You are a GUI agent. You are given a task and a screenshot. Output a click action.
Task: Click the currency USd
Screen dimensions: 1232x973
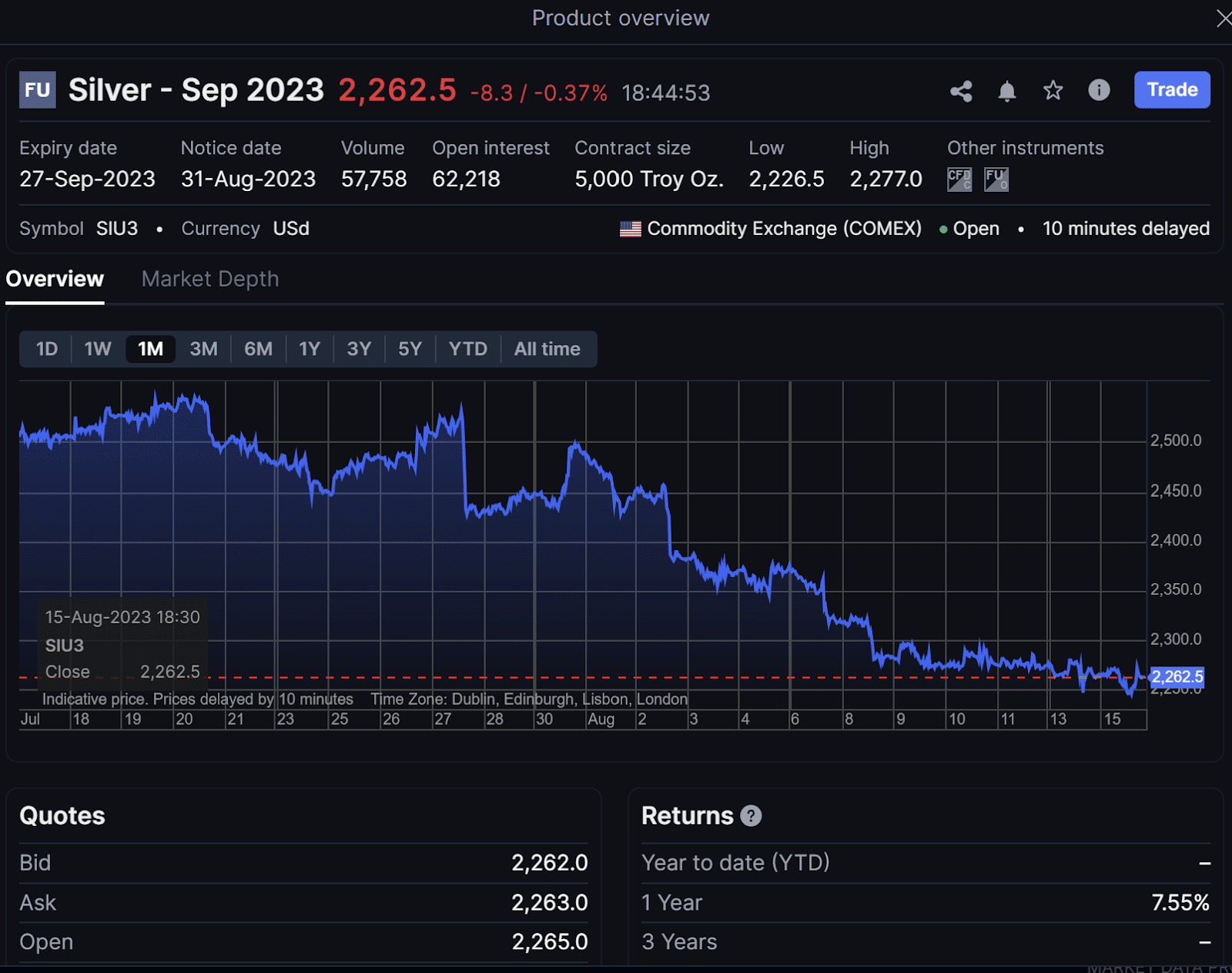click(x=291, y=229)
